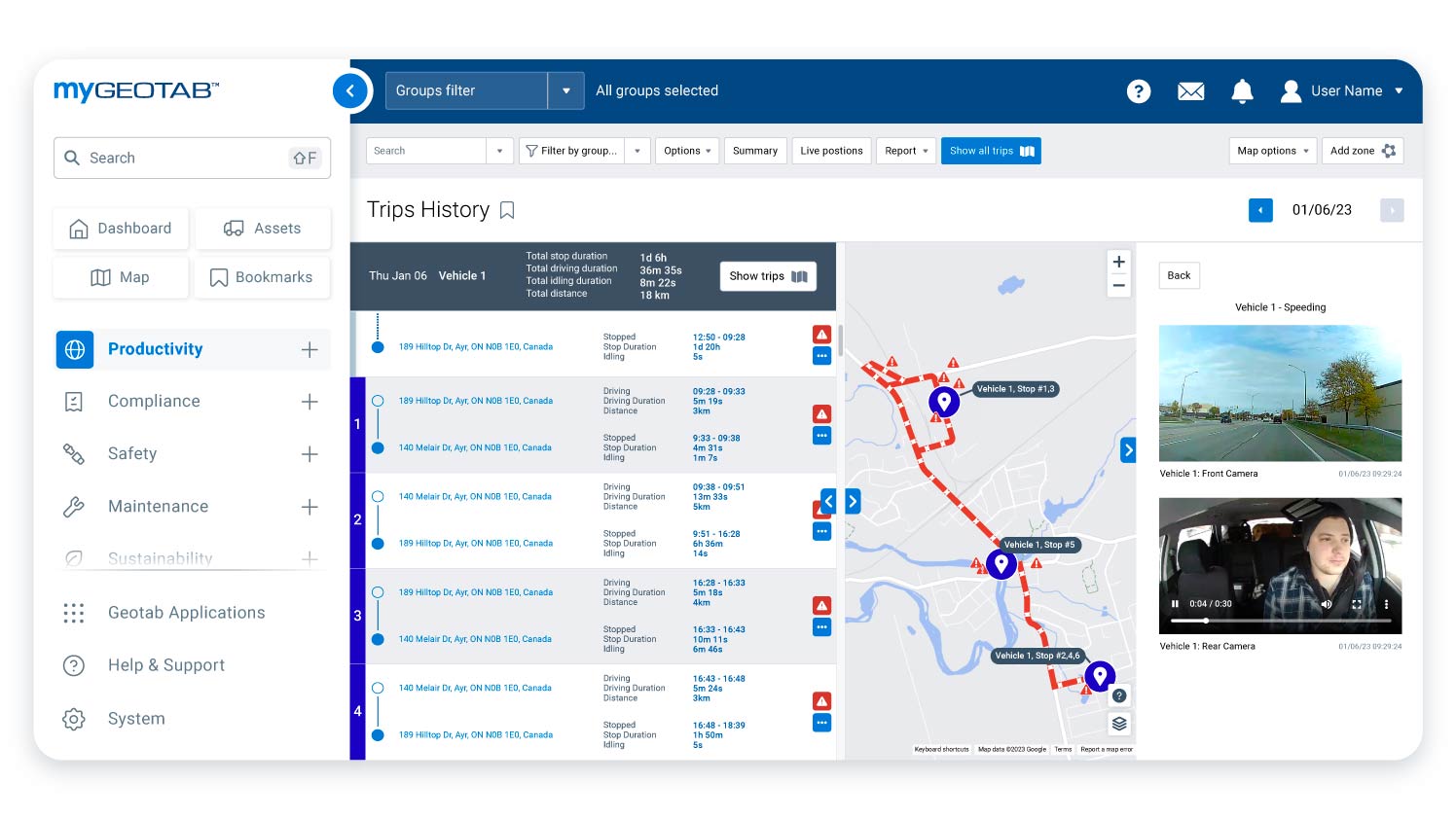Open the help question mark icon
This screenshot has height=819, width=1456.
coord(1138,91)
